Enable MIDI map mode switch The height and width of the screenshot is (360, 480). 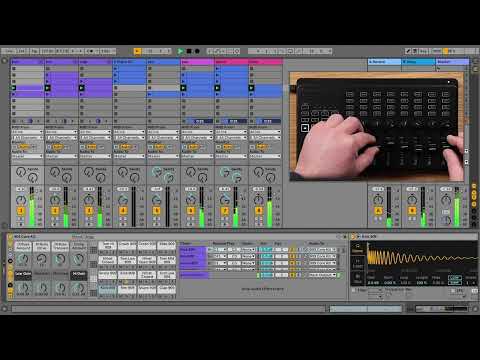[x=437, y=51]
